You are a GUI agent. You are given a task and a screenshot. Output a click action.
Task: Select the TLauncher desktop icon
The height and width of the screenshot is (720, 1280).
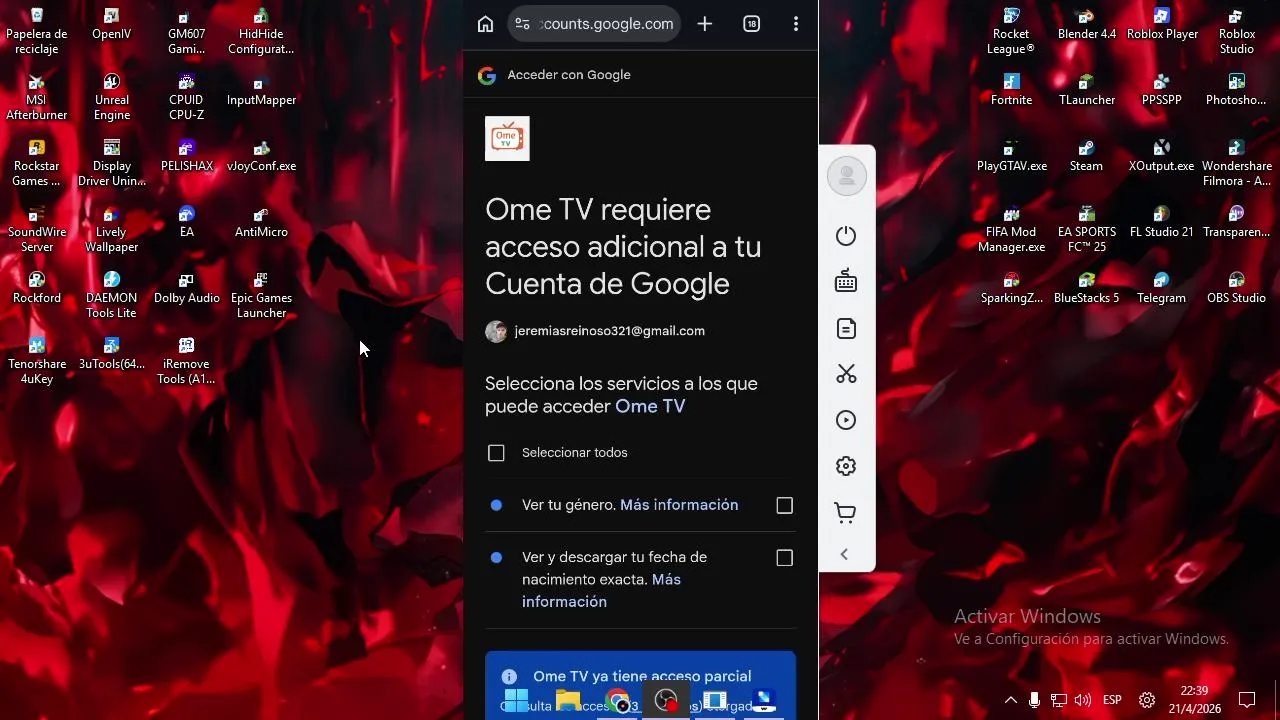pyautogui.click(x=1086, y=90)
